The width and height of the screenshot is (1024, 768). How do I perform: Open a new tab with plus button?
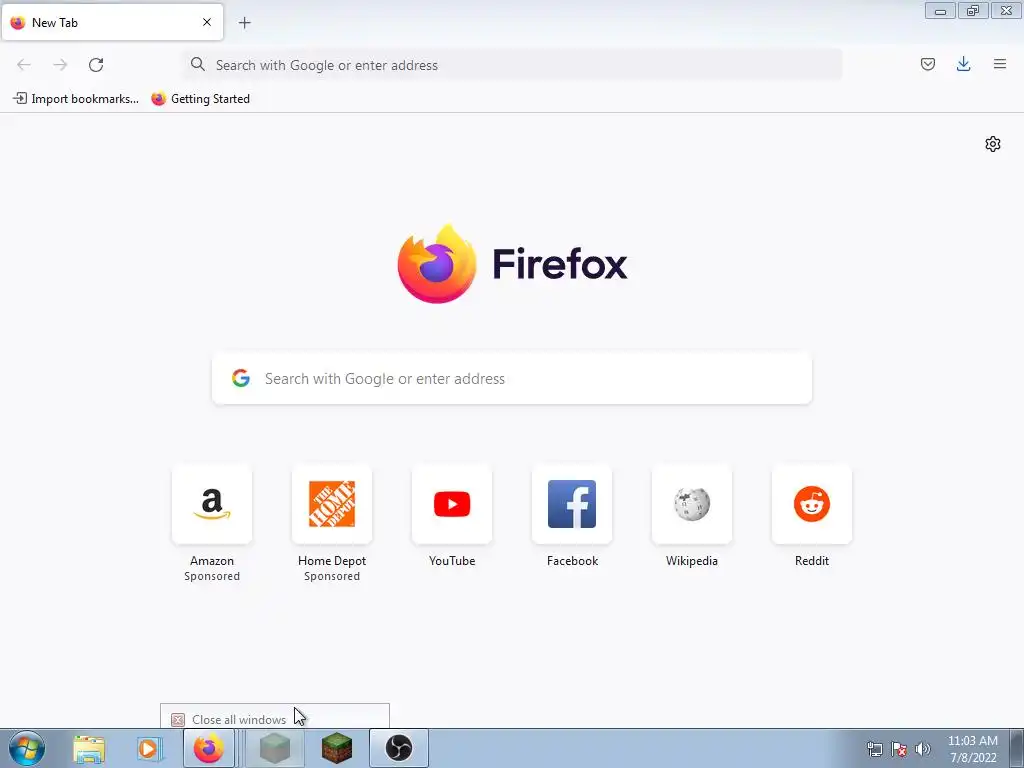(x=244, y=23)
